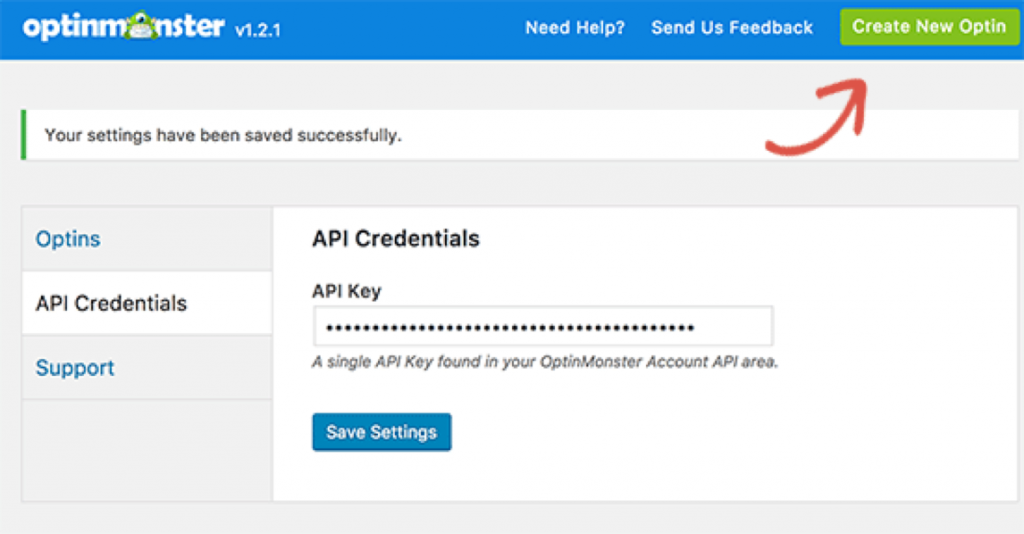Open the Need Help? link
The height and width of the screenshot is (534, 1024).
click(x=575, y=27)
